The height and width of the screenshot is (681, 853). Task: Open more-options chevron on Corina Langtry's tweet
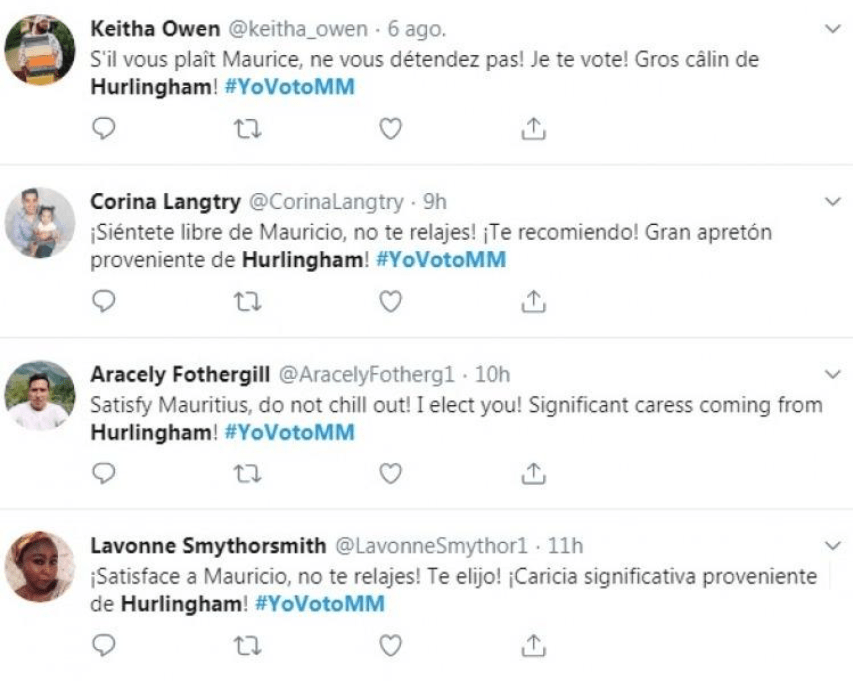point(832,202)
